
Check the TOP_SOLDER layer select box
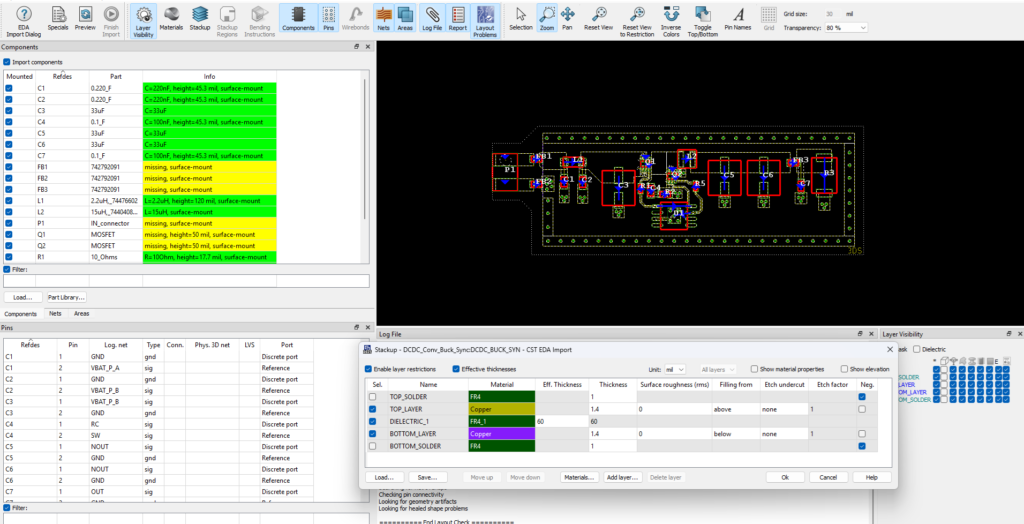[x=373, y=397]
